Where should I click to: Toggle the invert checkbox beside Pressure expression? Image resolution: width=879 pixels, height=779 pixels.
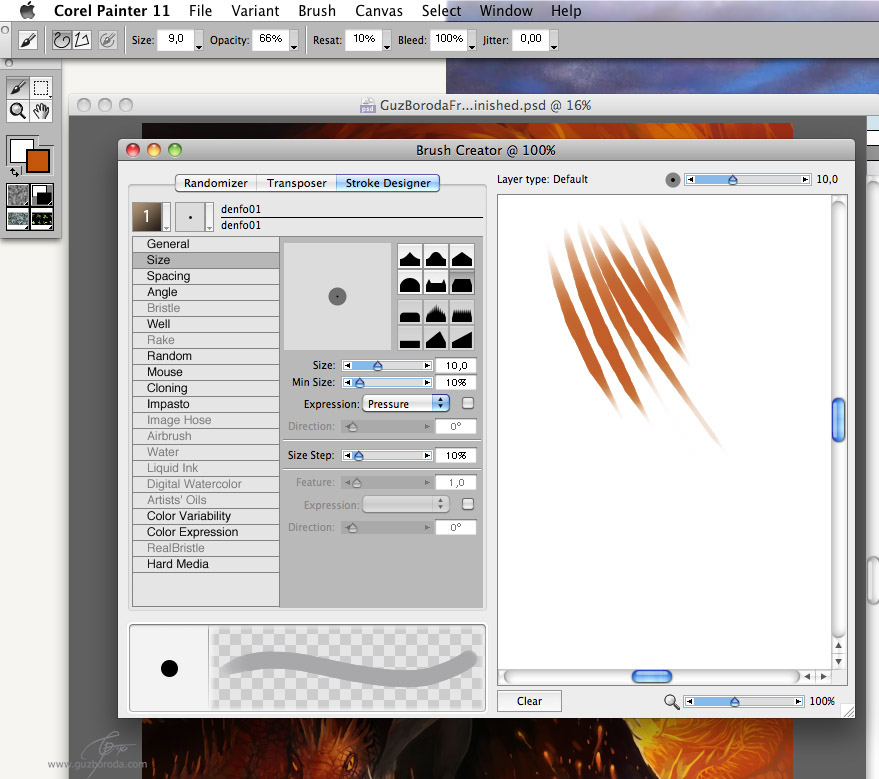[x=468, y=403]
